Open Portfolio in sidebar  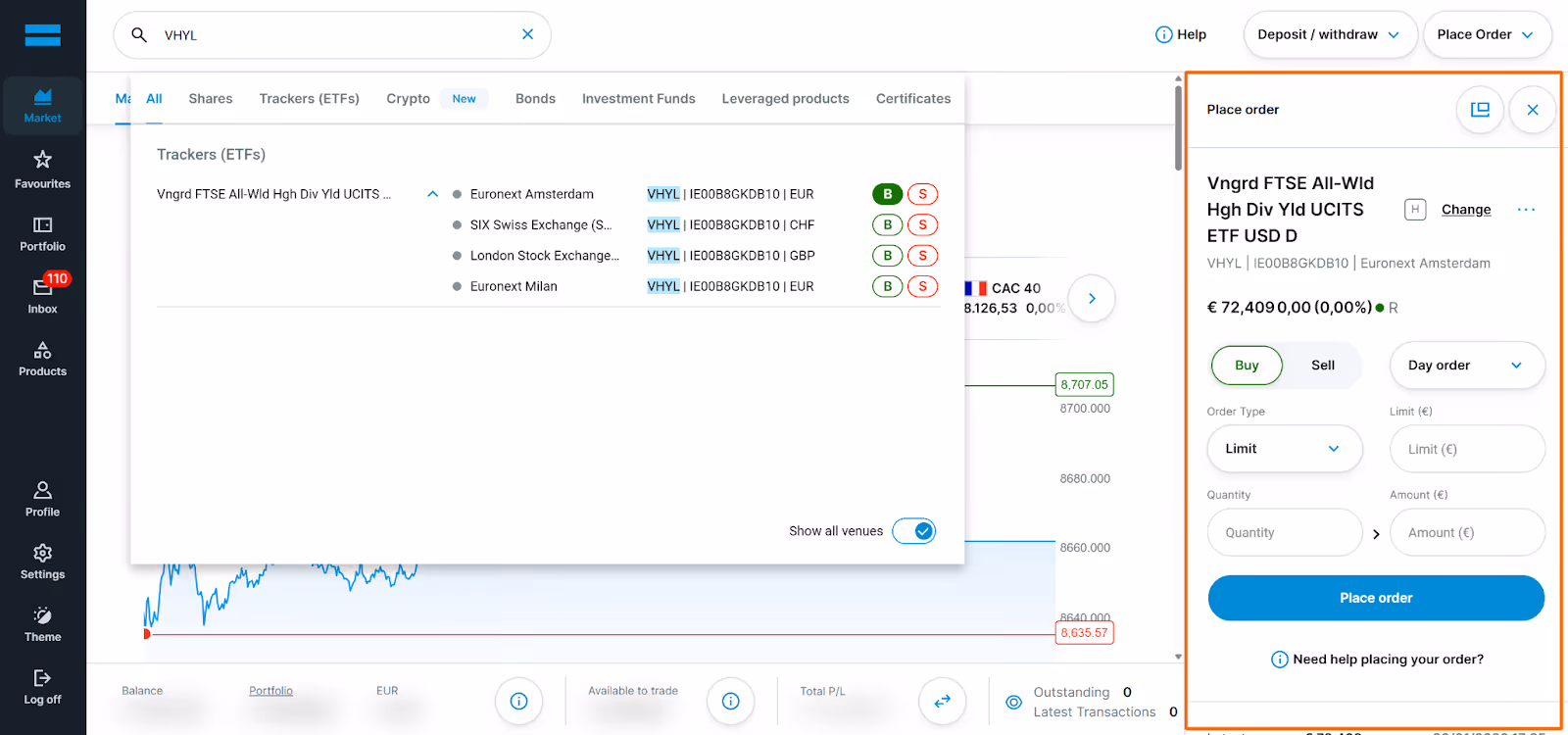click(x=42, y=234)
